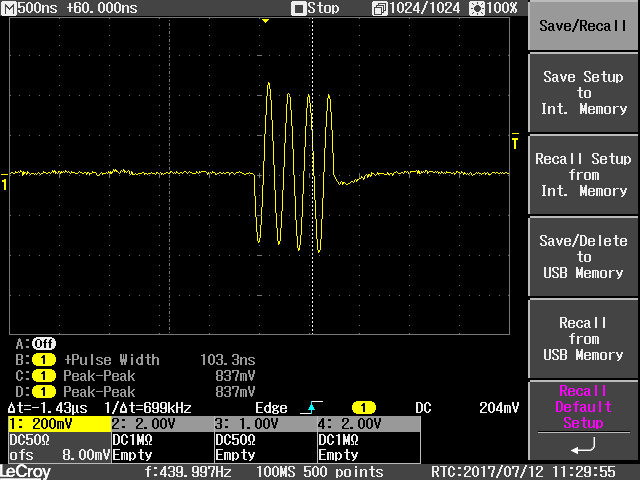Click the measurement A Off badge
Image resolution: width=640 pixels, height=480 pixels.
pos(44,344)
